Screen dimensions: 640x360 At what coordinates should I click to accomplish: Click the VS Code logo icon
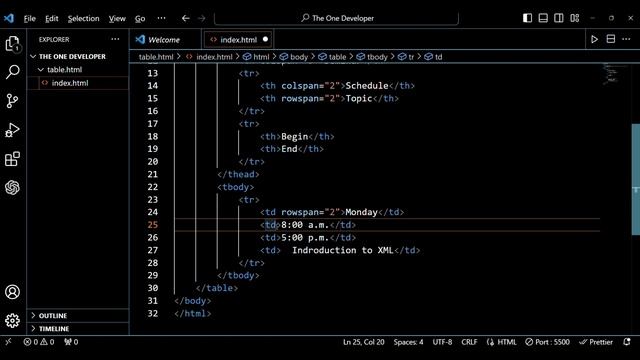click(x=9, y=18)
